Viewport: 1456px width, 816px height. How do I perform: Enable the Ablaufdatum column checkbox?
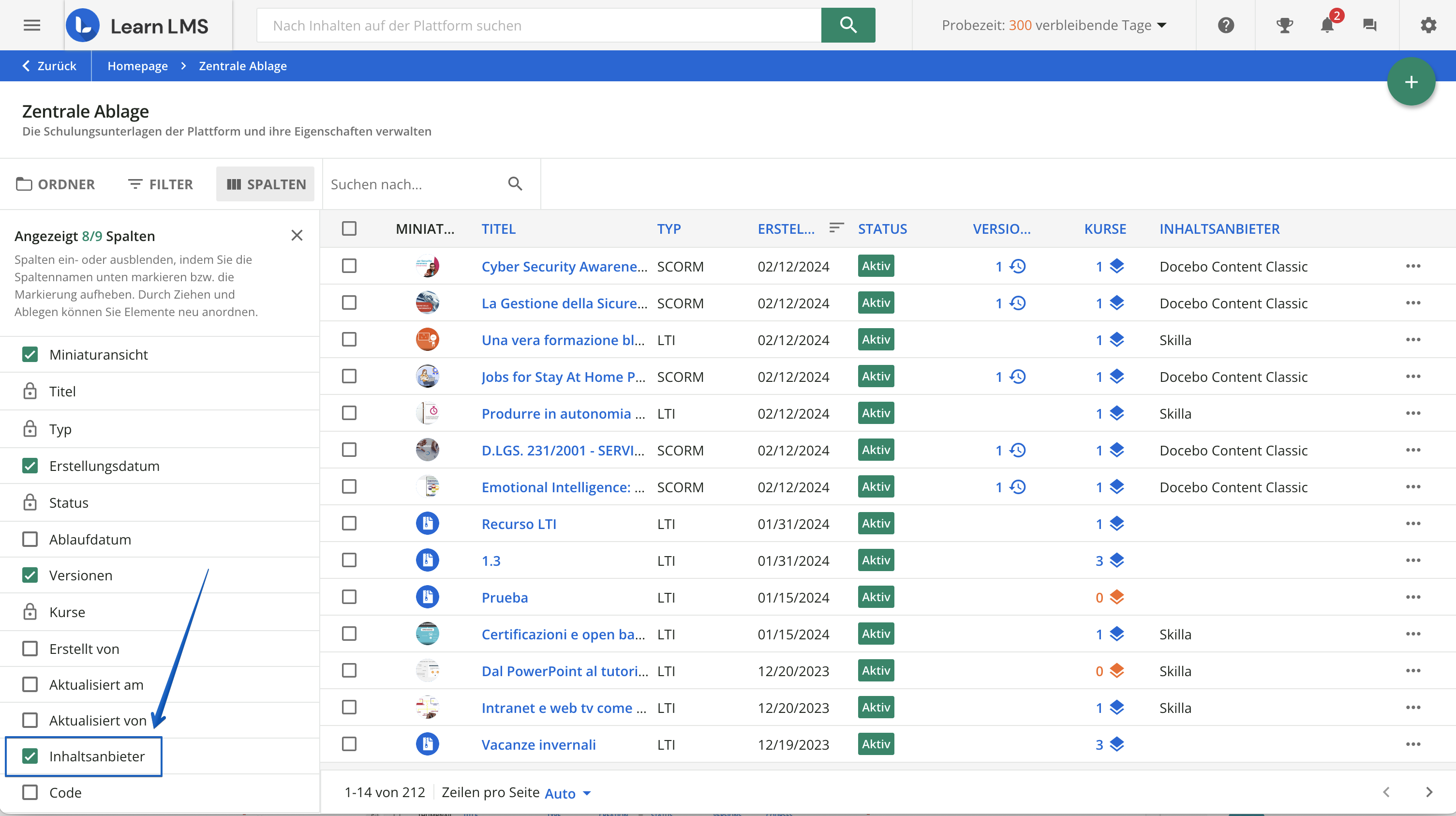(30, 539)
